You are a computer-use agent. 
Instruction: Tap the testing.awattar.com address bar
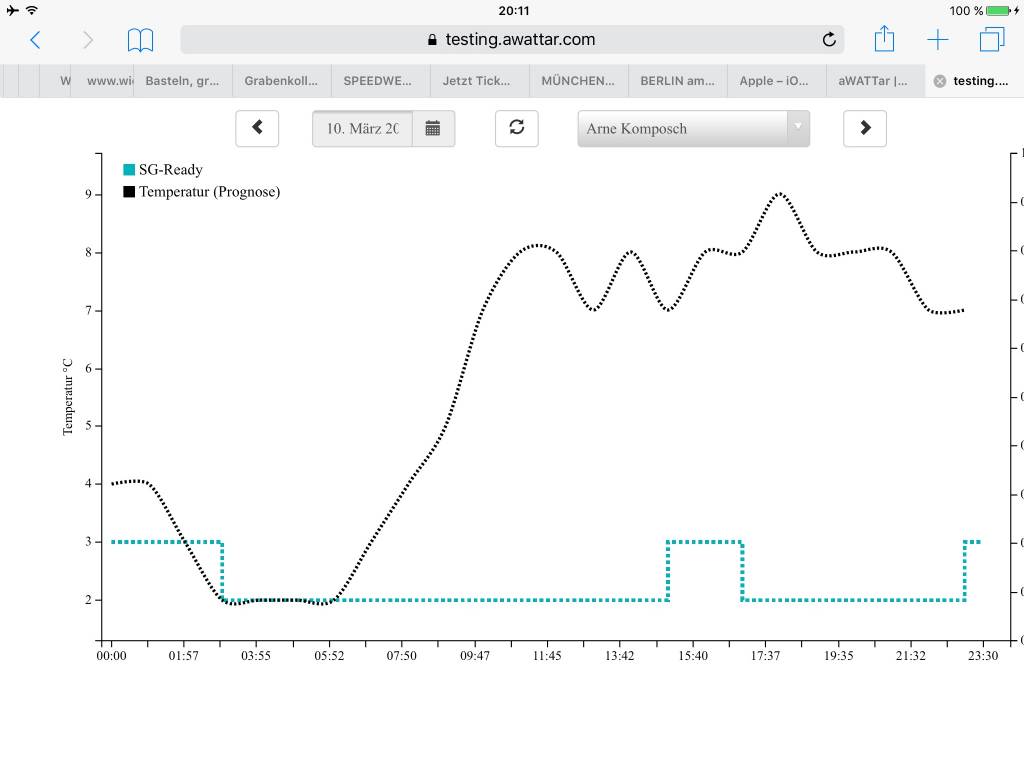pos(510,40)
